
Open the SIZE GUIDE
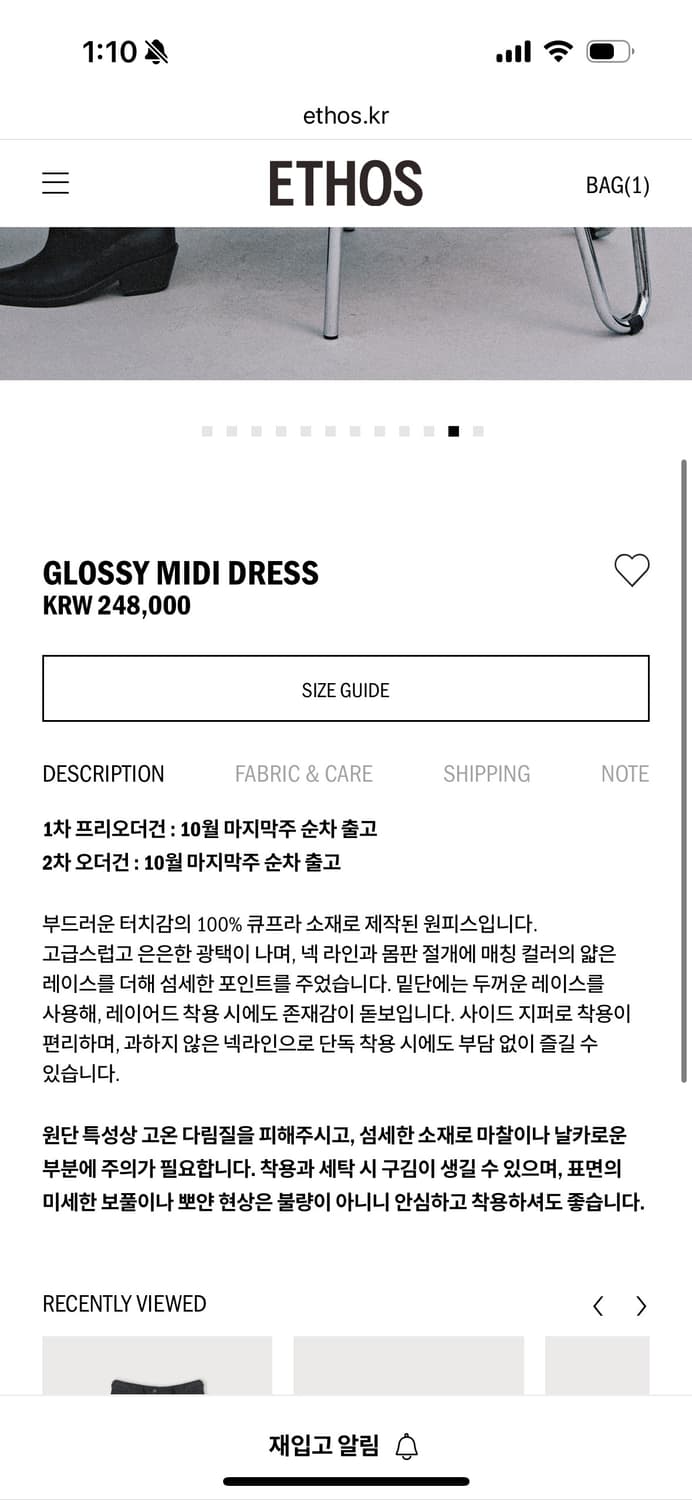click(x=345, y=688)
